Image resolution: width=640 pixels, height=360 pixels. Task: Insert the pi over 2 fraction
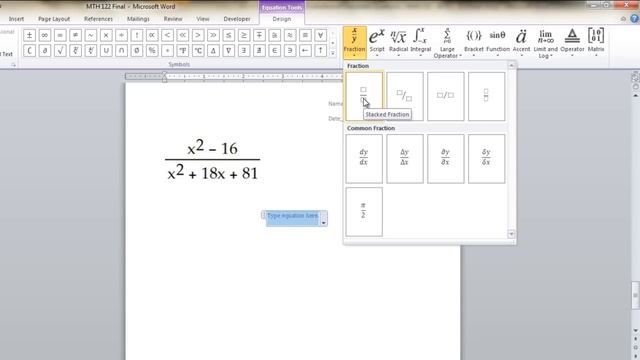pyautogui.click(x=364, y=212)
